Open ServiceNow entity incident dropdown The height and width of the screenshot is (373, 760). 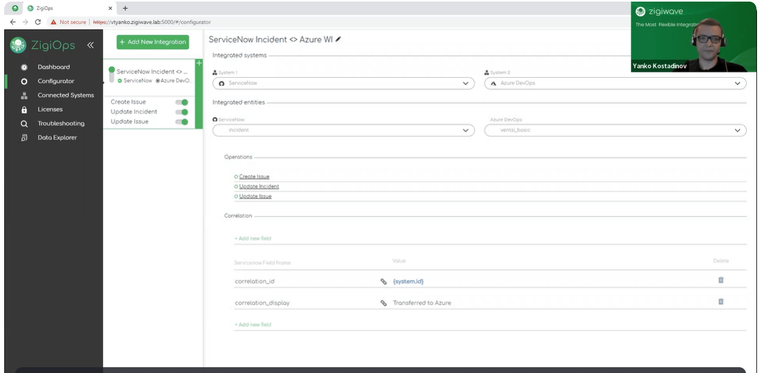pyautogui.click(x=344, y=130)
